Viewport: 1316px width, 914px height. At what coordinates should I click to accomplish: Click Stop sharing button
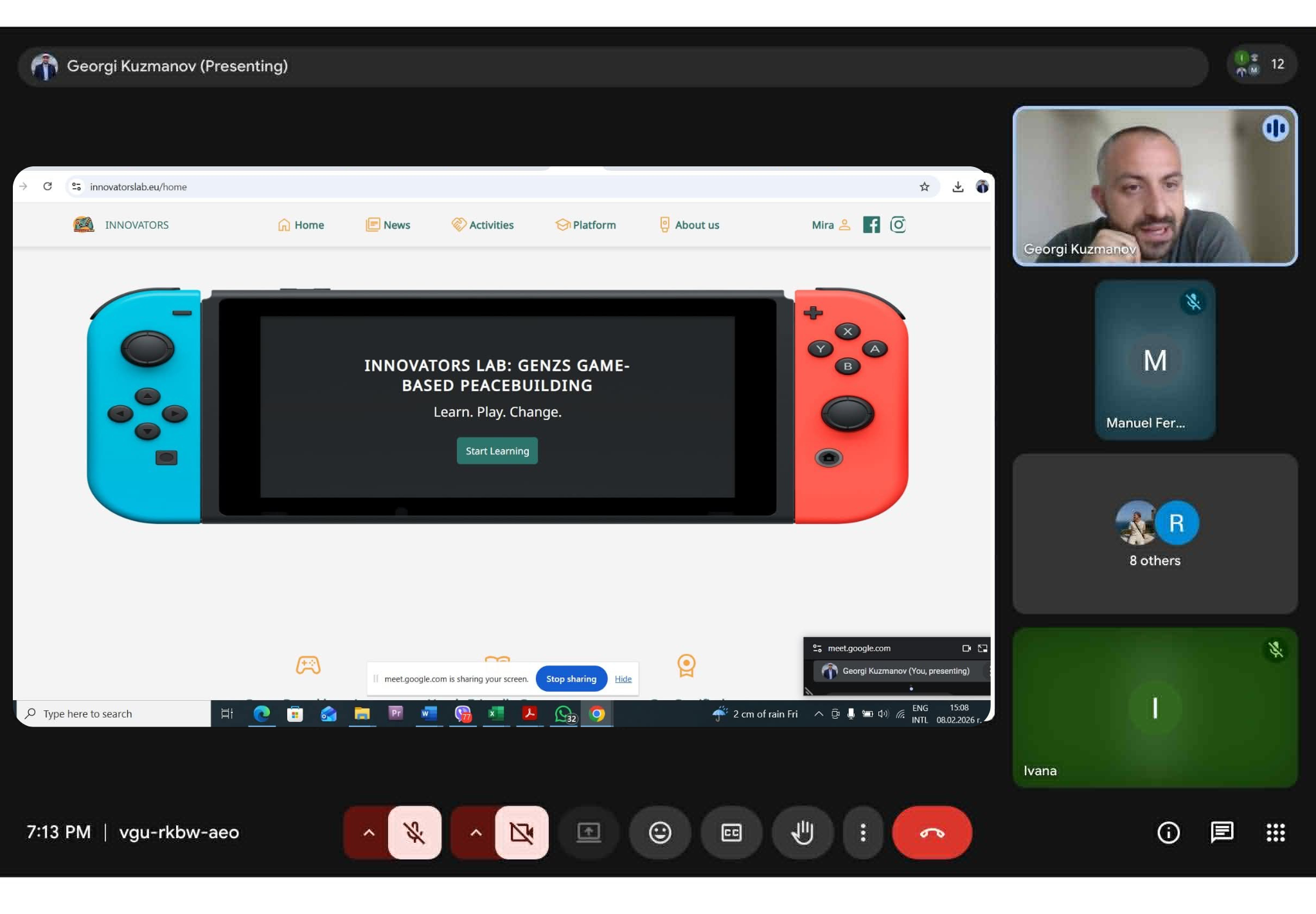571,679
